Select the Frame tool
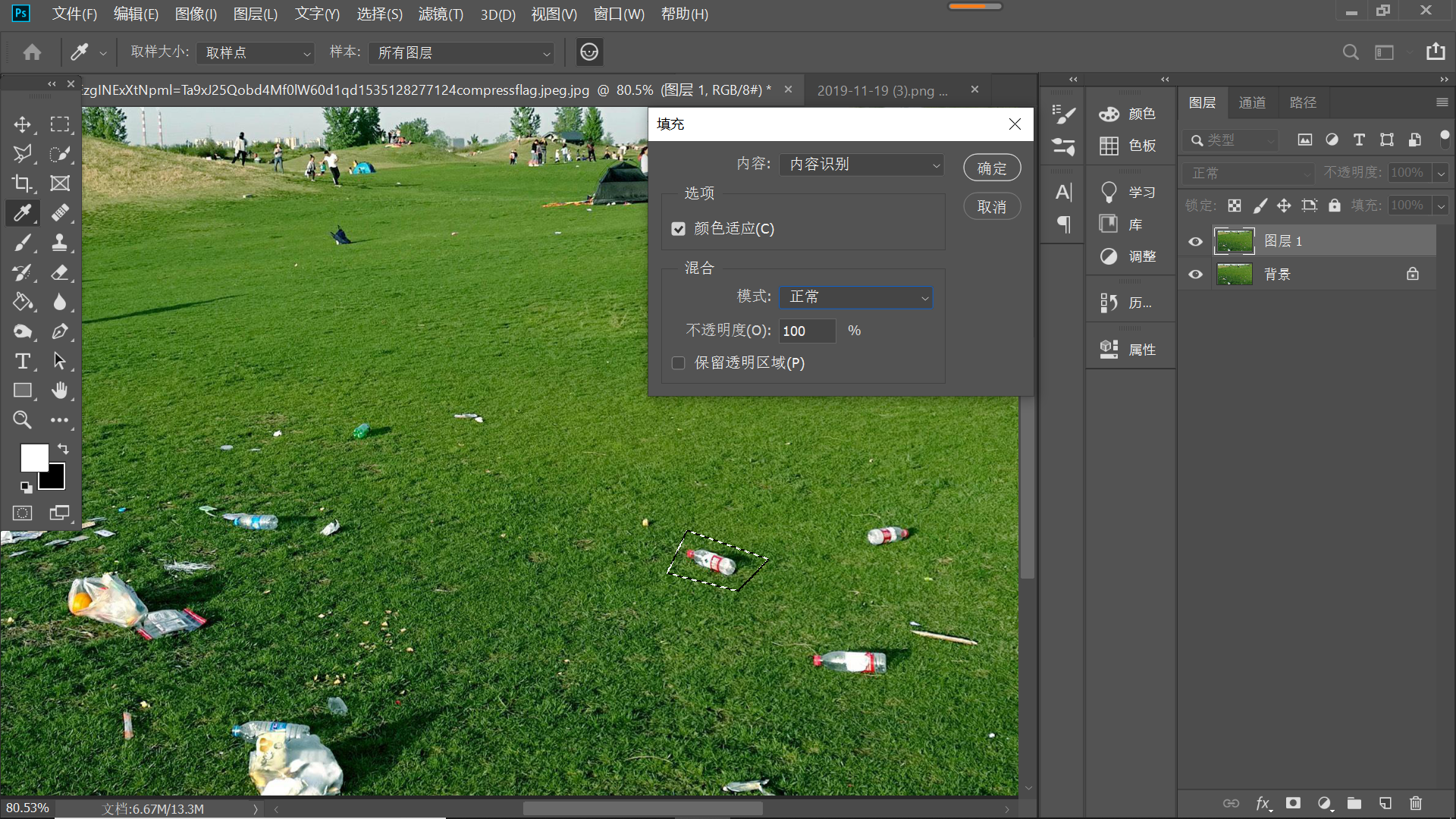The image size is (1456, 819). pos(59,184)
